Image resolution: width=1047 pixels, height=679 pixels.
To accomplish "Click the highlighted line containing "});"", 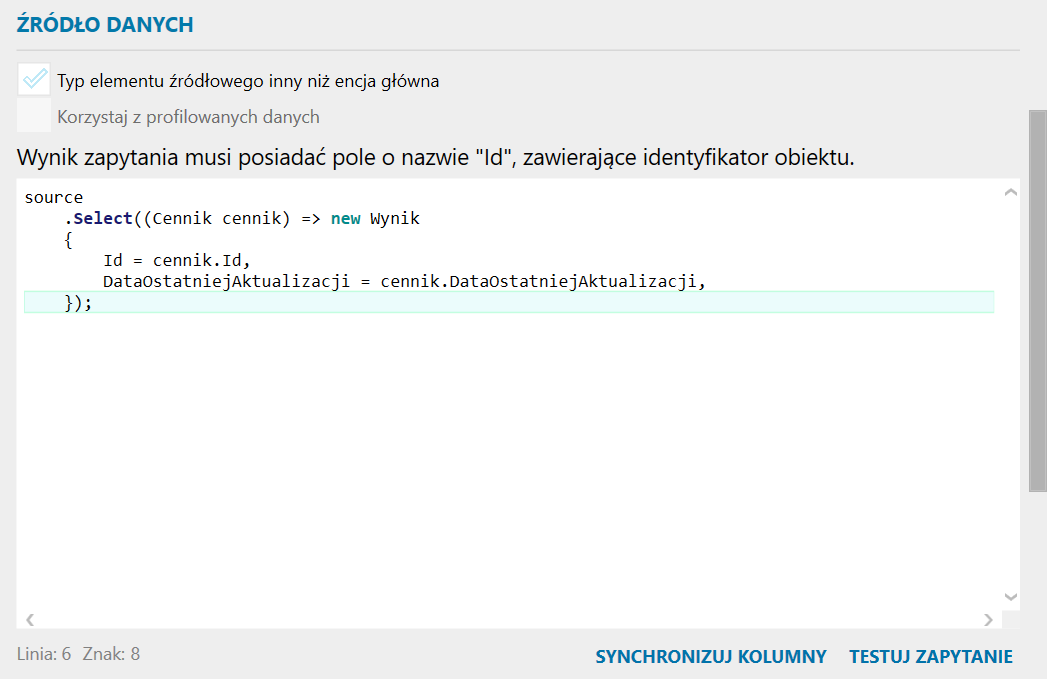I will click(x=78, y=303).
